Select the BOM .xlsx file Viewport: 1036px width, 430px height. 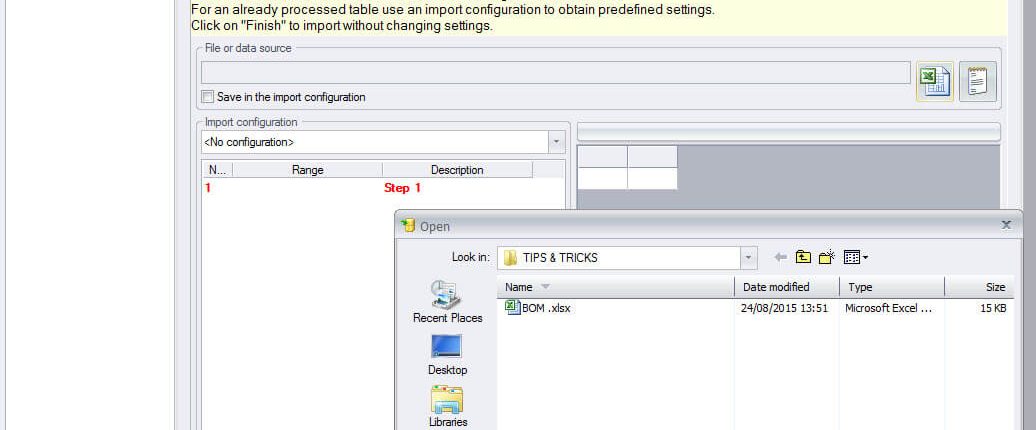point(546,308)
